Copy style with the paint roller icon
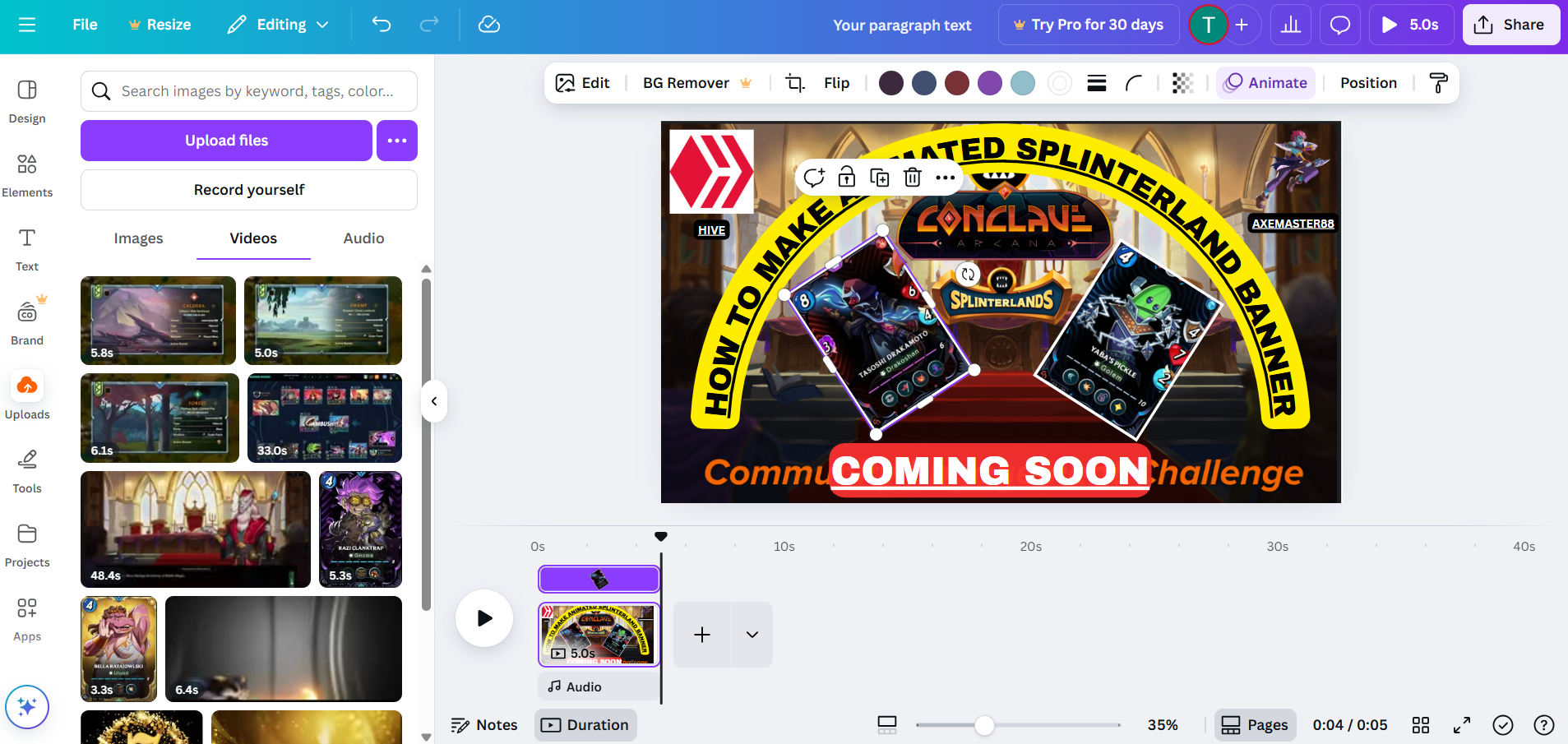This screenshot has height=744, width=1568. [1439, 83]
